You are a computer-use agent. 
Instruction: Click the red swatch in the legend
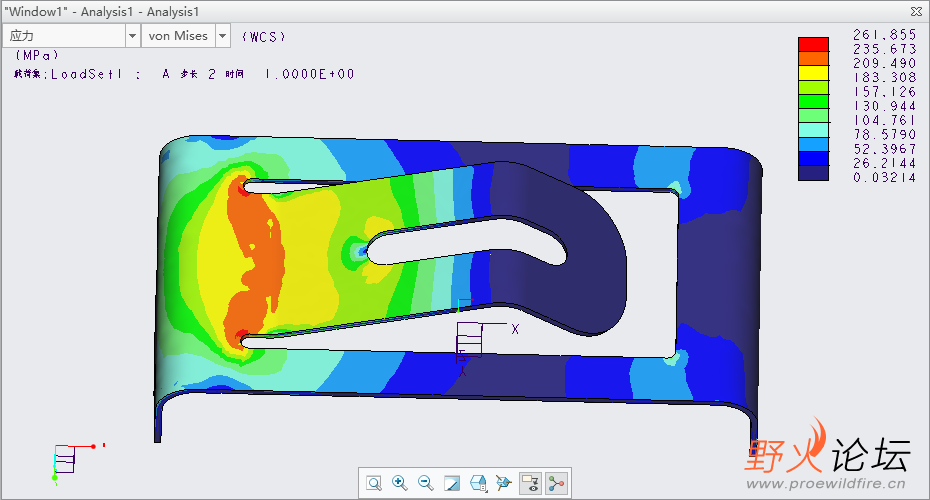(813, 44)
